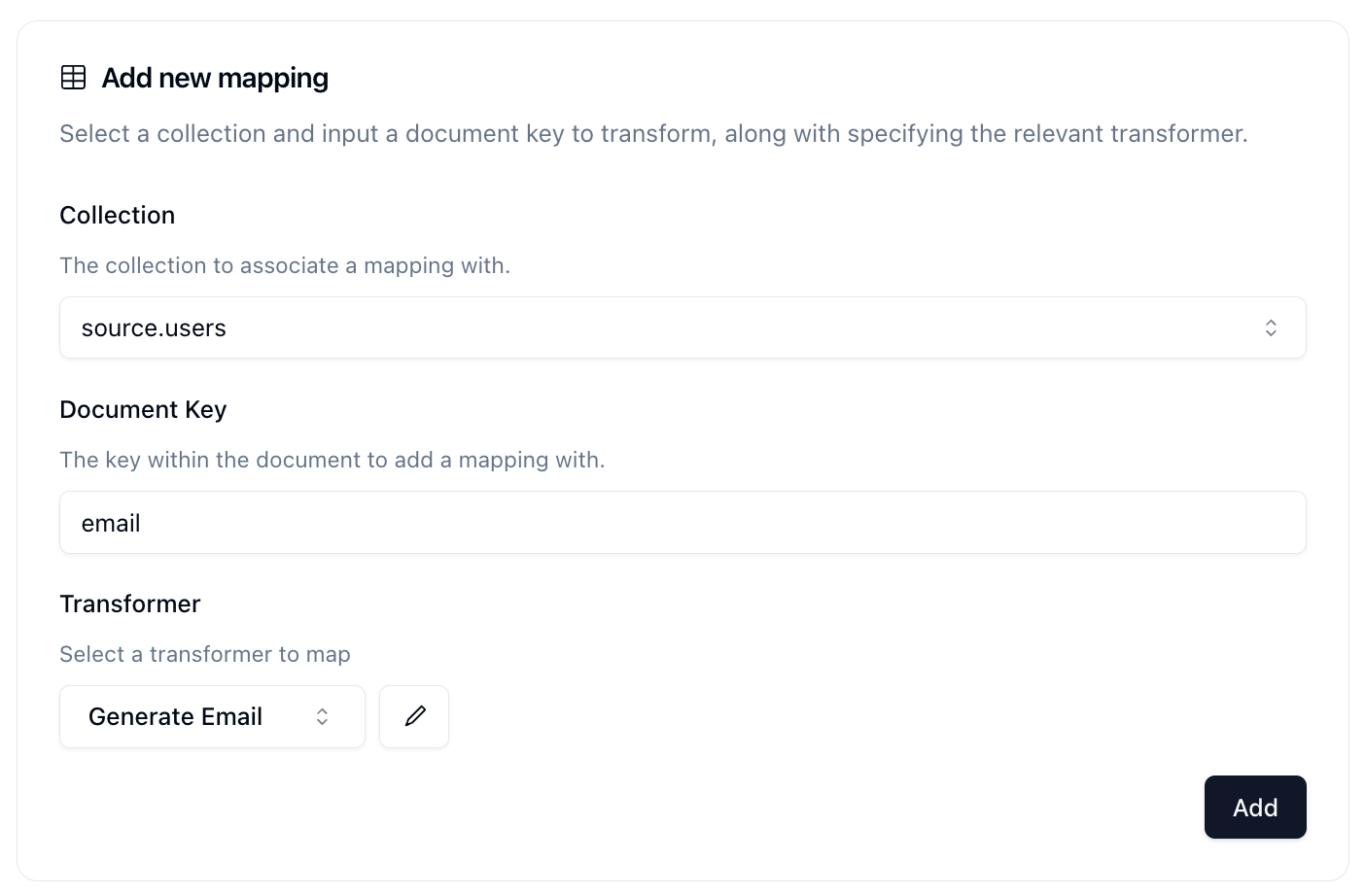1365x896 pixels.
Task: Click the chevron arrows beside Generate Email
Action: click(x=323, y=717)
